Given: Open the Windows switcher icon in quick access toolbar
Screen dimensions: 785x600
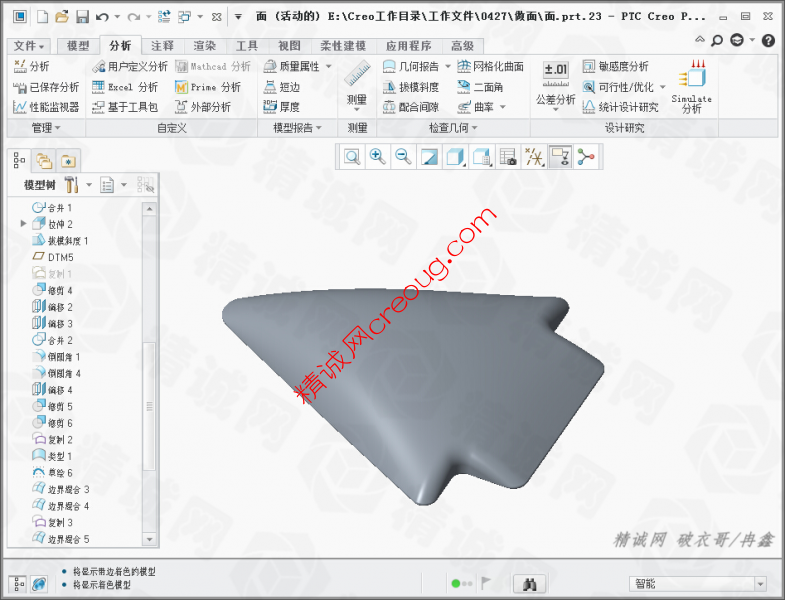Looking at the screenshot, I should (x=184, y=17).
